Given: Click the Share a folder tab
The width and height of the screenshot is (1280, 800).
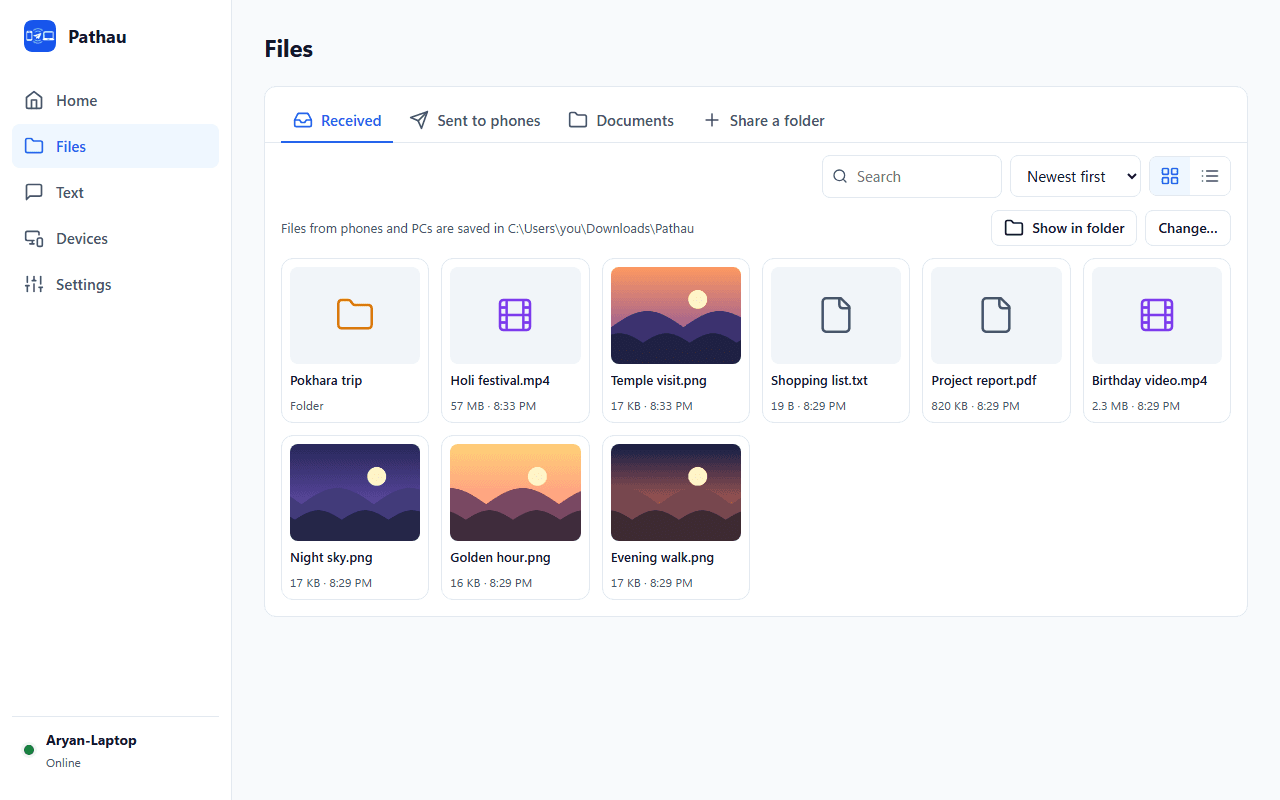Looking at the screenshot, I should coord(764,120).
